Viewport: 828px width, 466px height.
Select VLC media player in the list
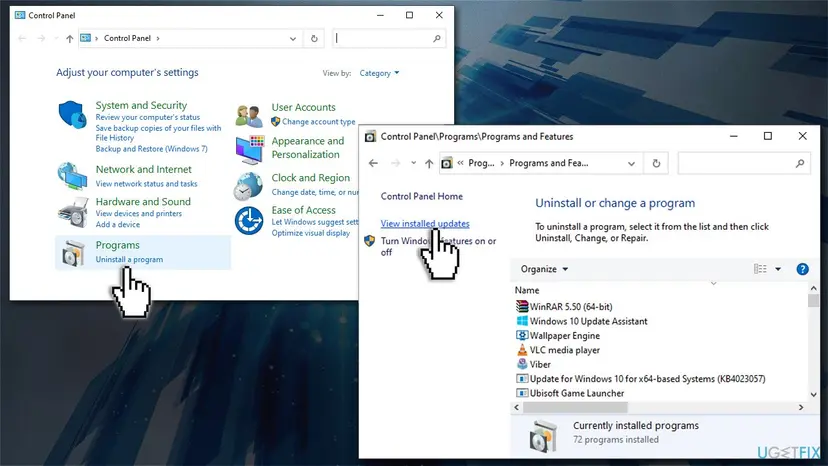tap(564, 350)
